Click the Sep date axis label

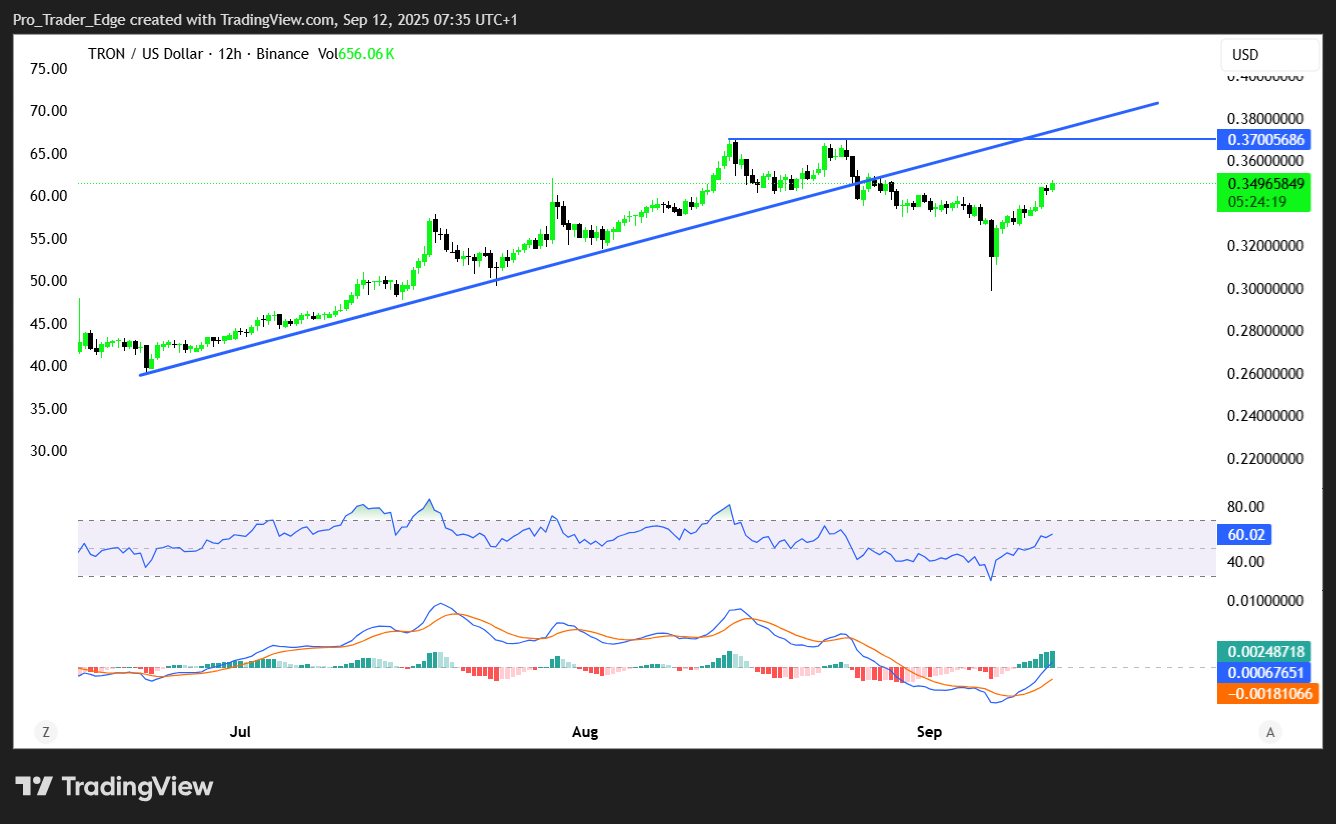tap(930, 732)
